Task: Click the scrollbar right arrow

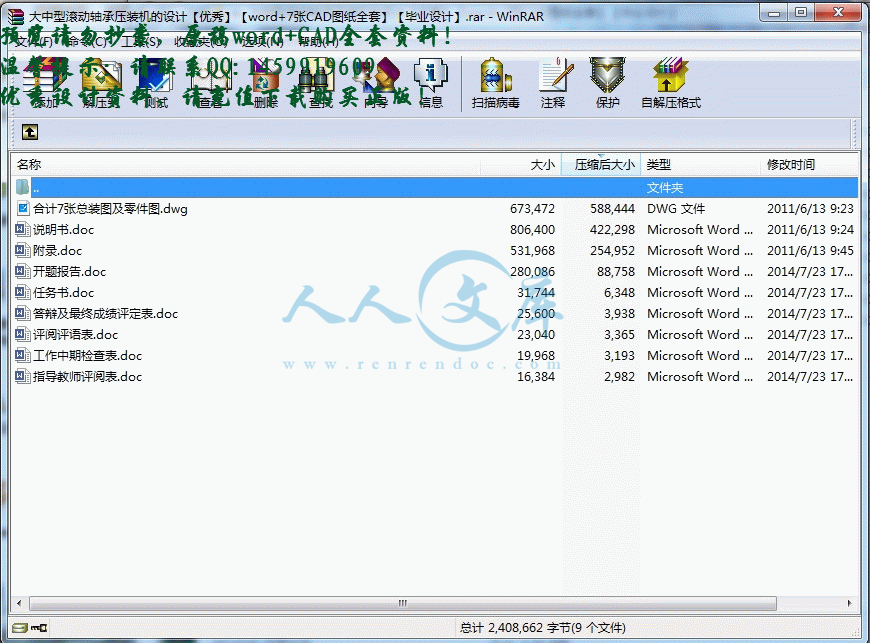Action: click(849, 603)
